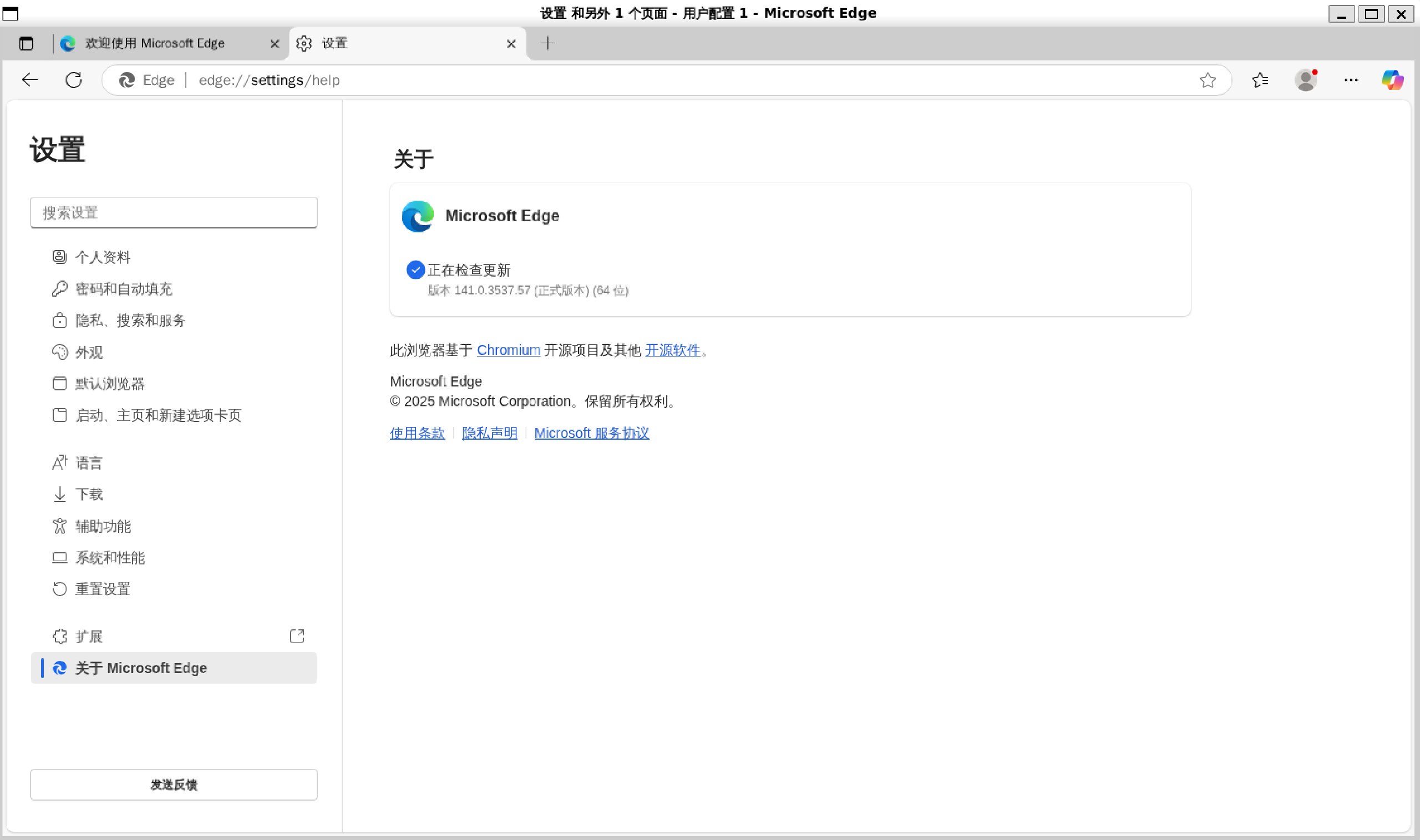Open 隐私、搜索和服务 settings section
This screenshot has width=1420, height=840.
(x=130, y=321)
